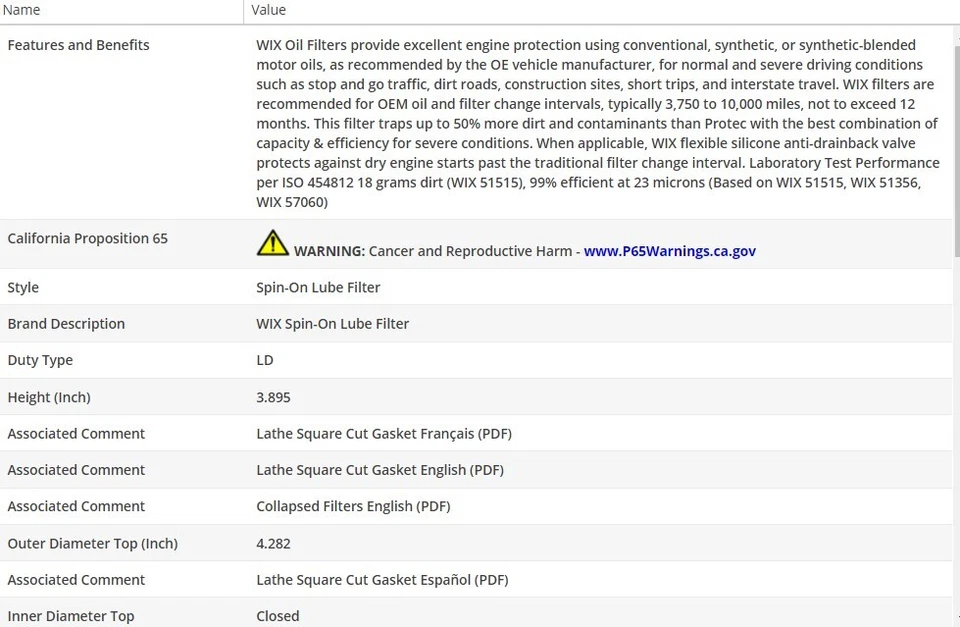Screen dimensions: 960x627
Task: Open Collapsed Filters English PDF
Action: coord(353,506)
